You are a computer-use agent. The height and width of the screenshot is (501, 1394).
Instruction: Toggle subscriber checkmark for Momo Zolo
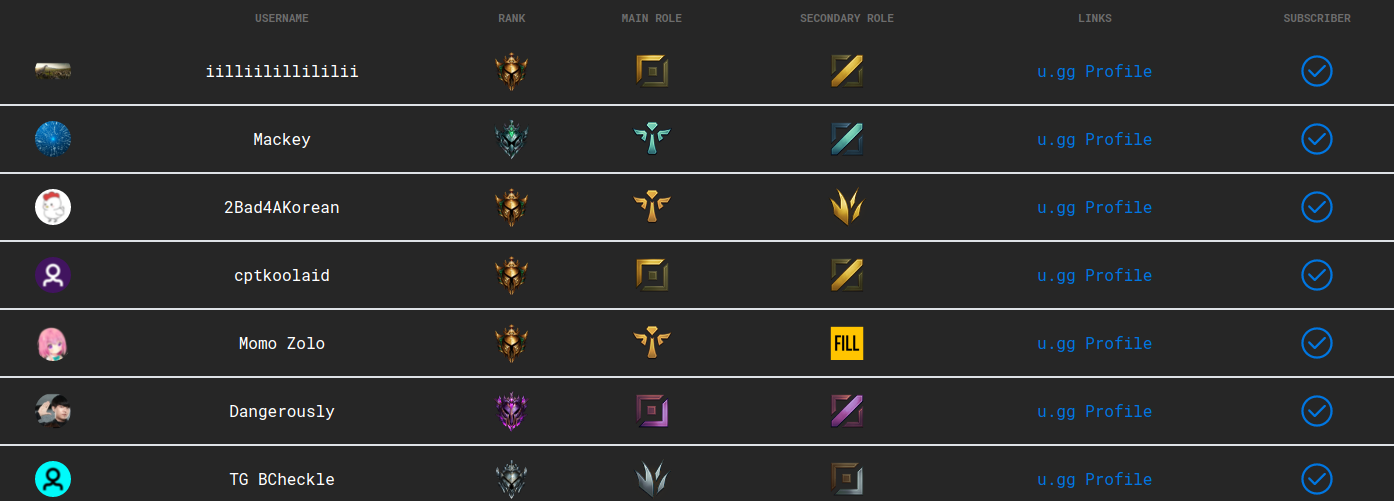click(1317, 343)
